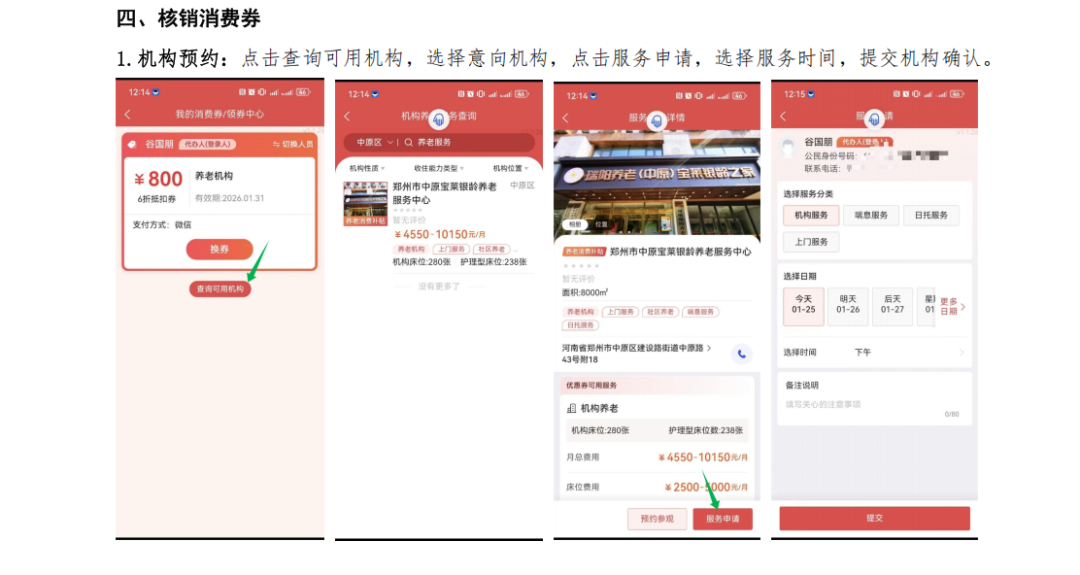Choose date 明天 01-26
This screenshot has height=575, width=1080.
pos(848,304)
